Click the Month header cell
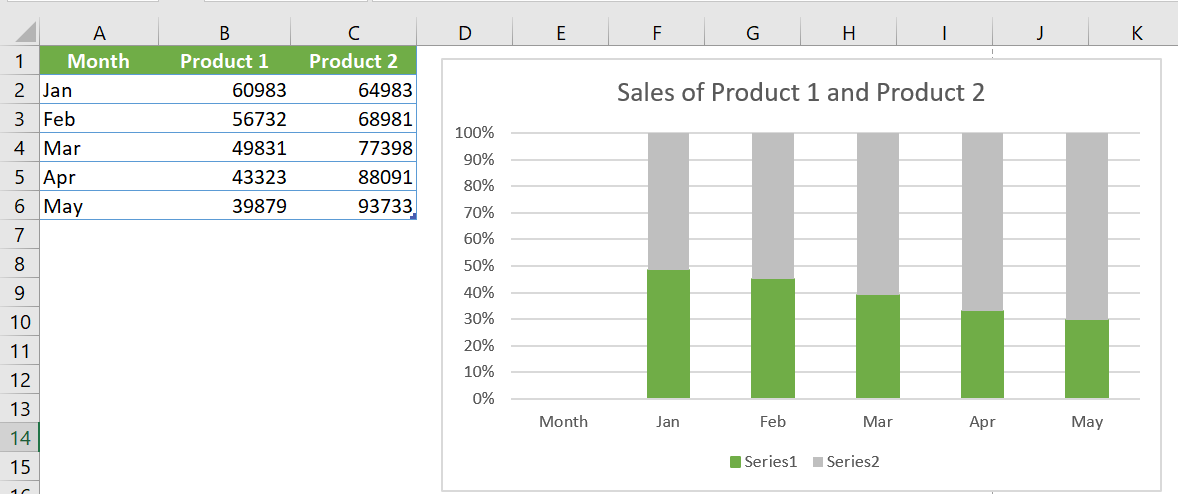 (x=98, y=61)
